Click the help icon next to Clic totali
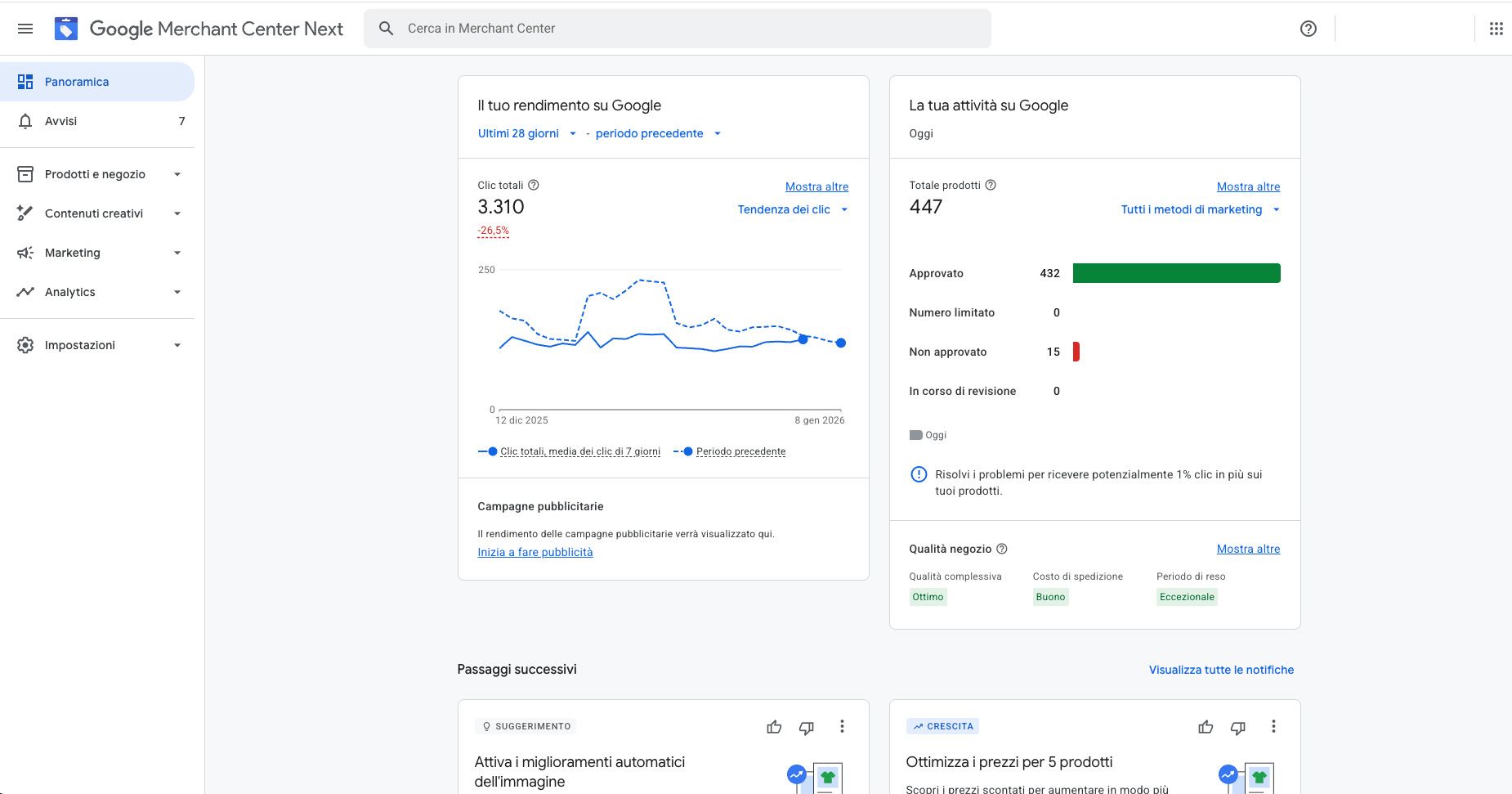Viewport: 1512px width, 794px height. click(534, 185)
